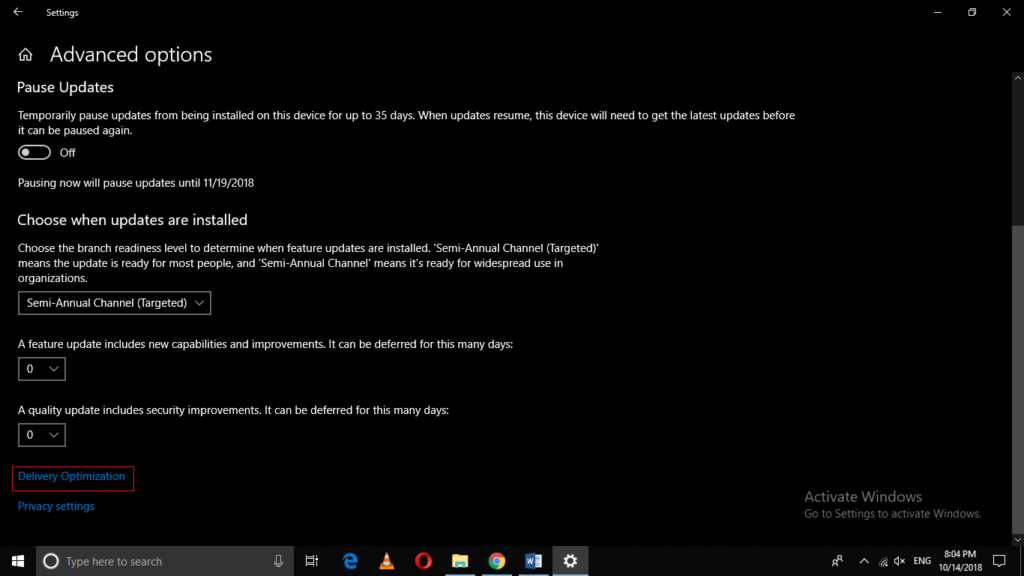
Task: Show hidden system tray icons
Action: tap(864, 561)
